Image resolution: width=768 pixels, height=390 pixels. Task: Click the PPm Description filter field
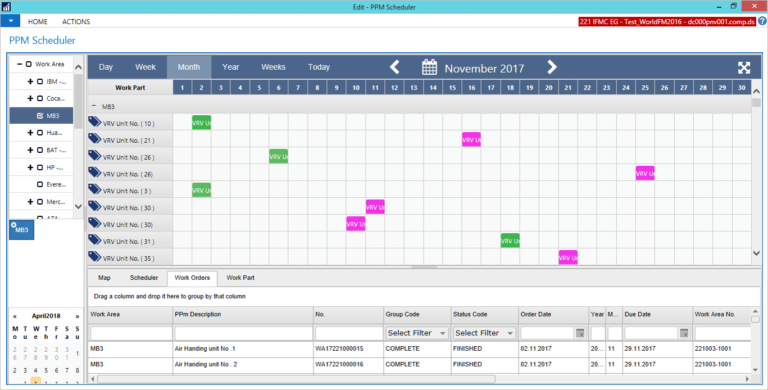pos(243,333)
